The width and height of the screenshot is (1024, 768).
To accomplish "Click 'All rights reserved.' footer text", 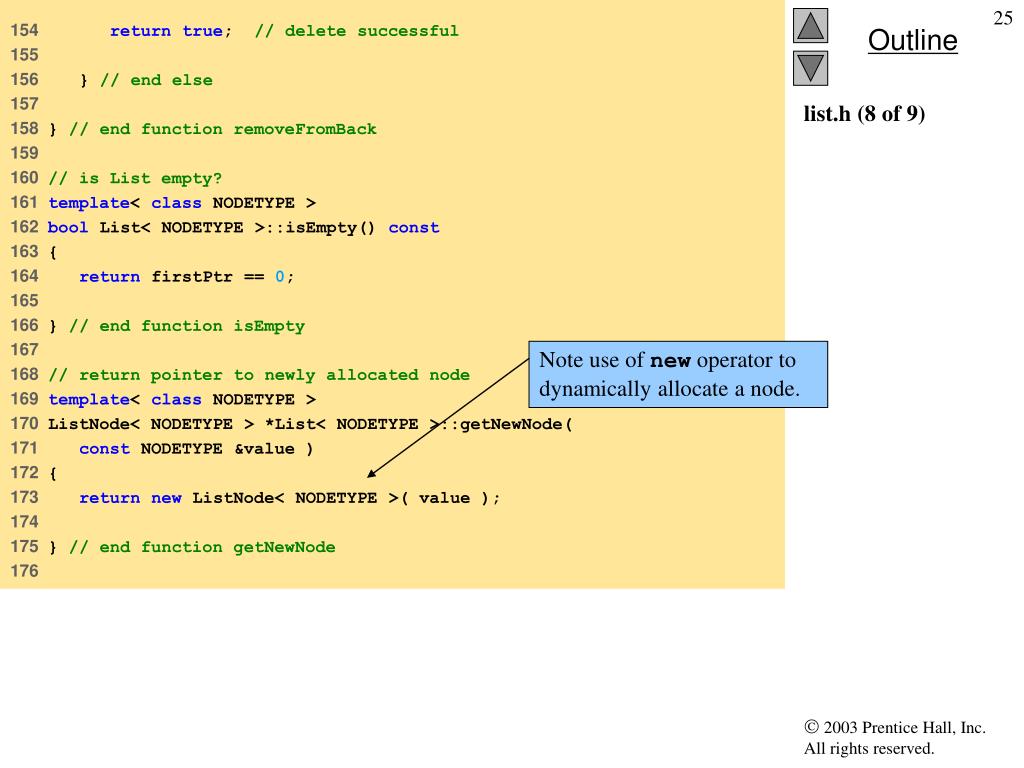I will pos(869,748).
